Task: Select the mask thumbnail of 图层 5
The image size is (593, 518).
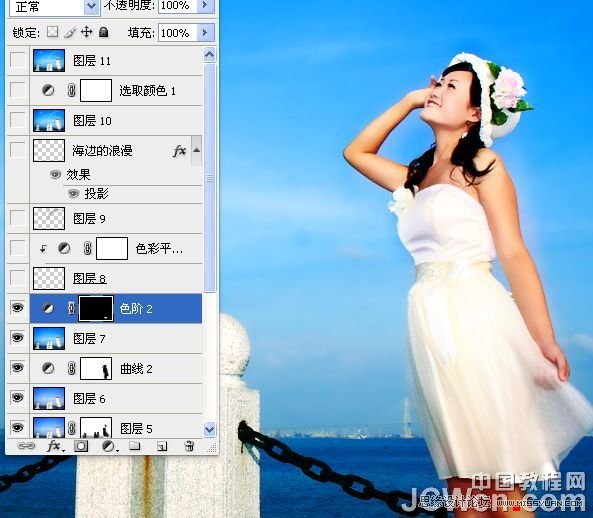Action: point(96,427)
